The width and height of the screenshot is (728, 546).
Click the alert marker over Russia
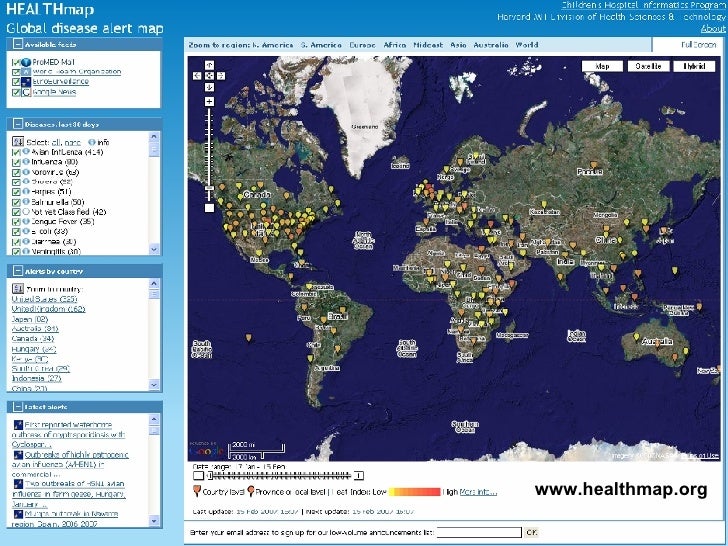[593, 164]
